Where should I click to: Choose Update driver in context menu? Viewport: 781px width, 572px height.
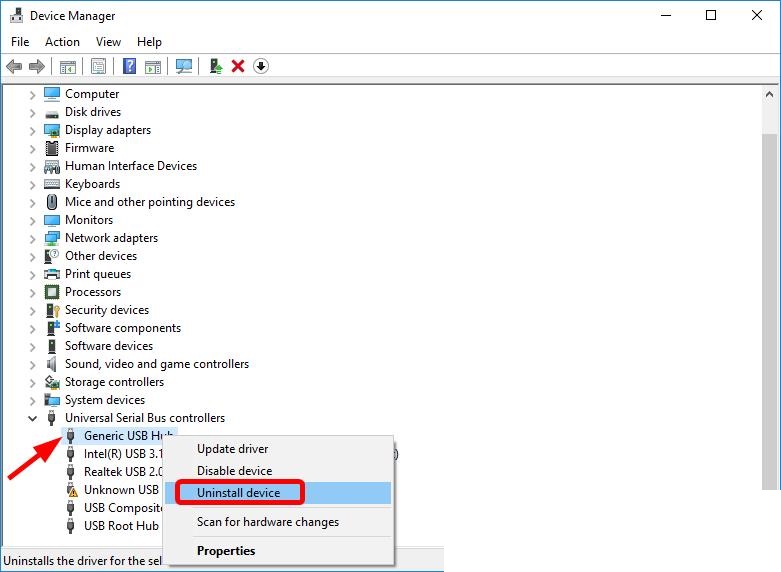278,449
